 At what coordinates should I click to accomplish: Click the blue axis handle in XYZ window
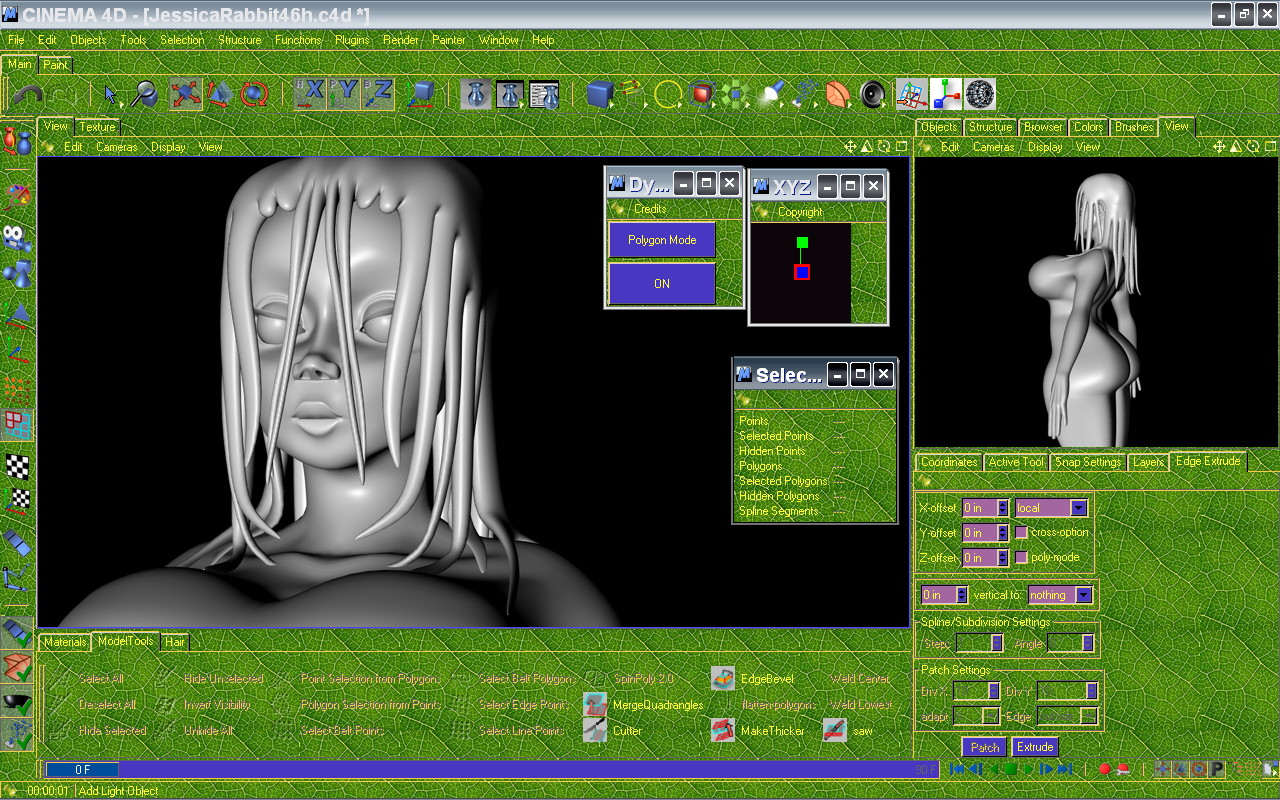point(802,272)
